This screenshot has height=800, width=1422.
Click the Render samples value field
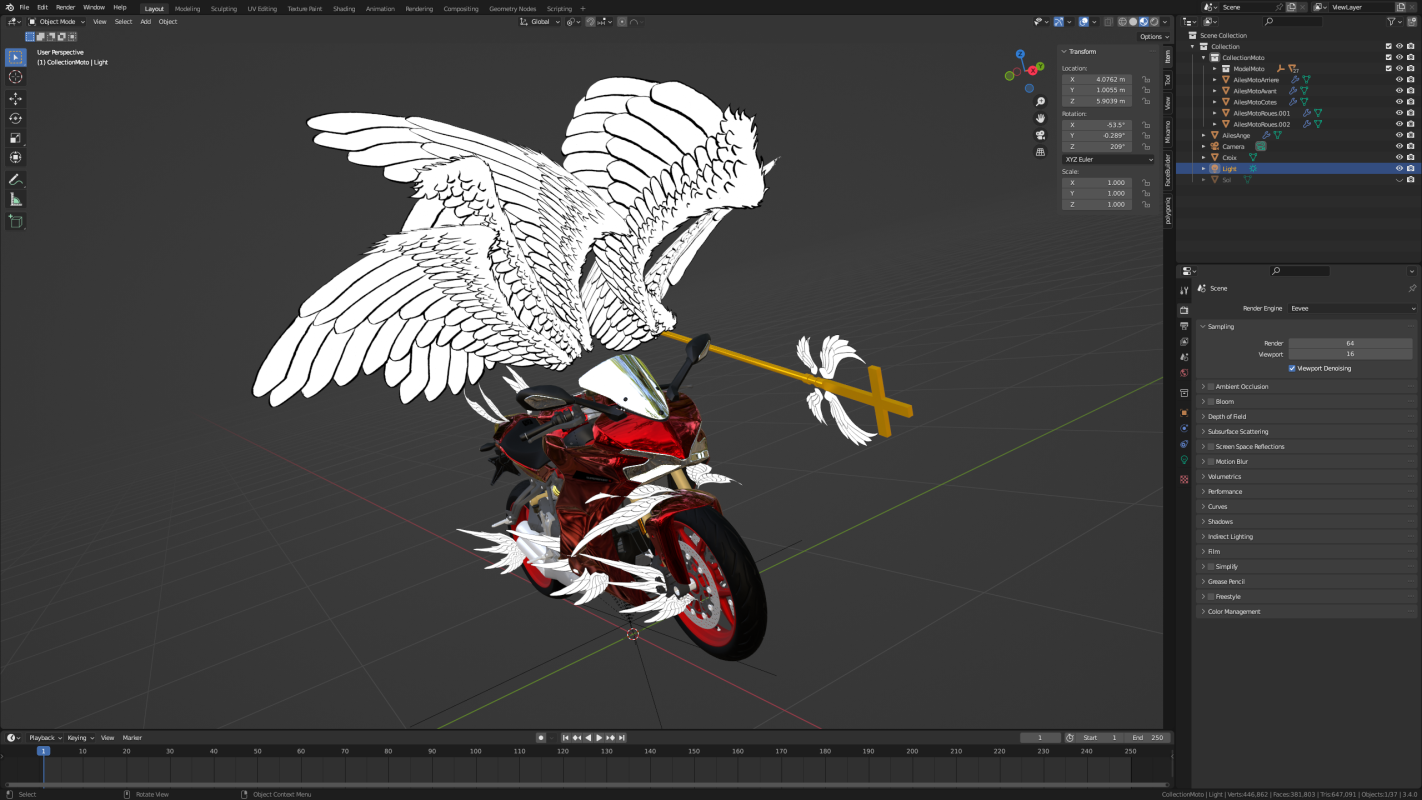pos(1350,343)
